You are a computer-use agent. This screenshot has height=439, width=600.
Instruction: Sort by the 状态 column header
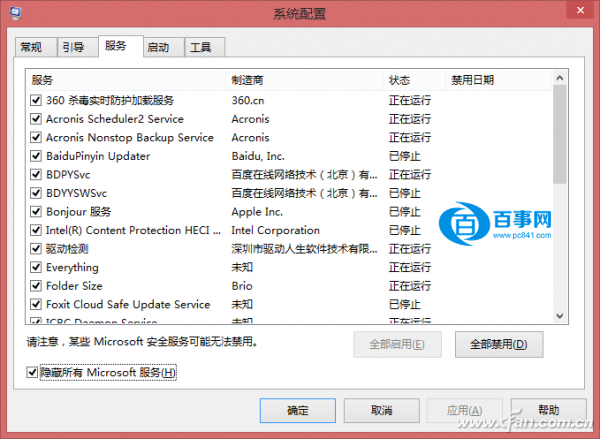click(414, 80)
